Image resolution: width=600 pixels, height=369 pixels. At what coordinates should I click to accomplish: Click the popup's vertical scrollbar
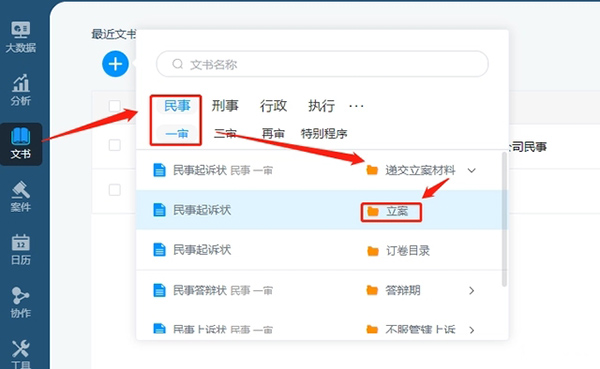click(504, 219)
